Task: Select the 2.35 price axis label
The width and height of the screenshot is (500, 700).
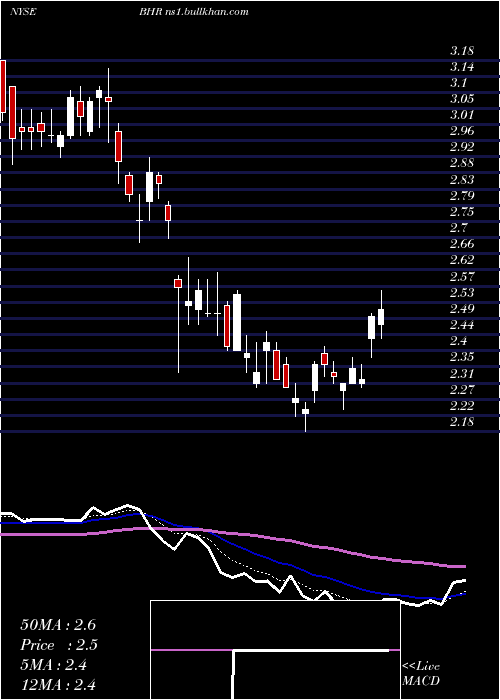Action: pos(462,357)
